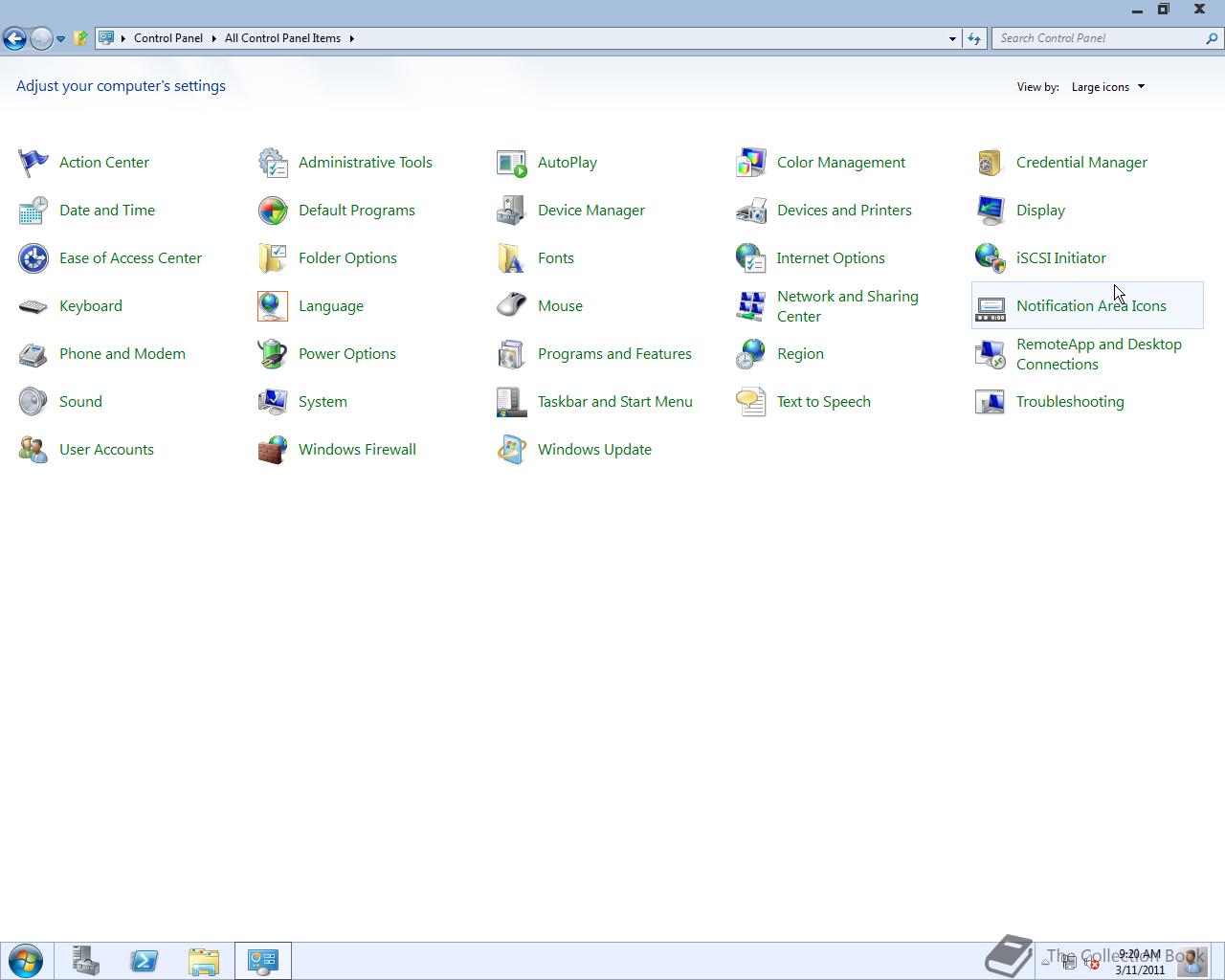The width and height of the screenshot is (1225, 980).
Task: Open the Network and Sharing Center icon
Action: click(x=750, y=306)
